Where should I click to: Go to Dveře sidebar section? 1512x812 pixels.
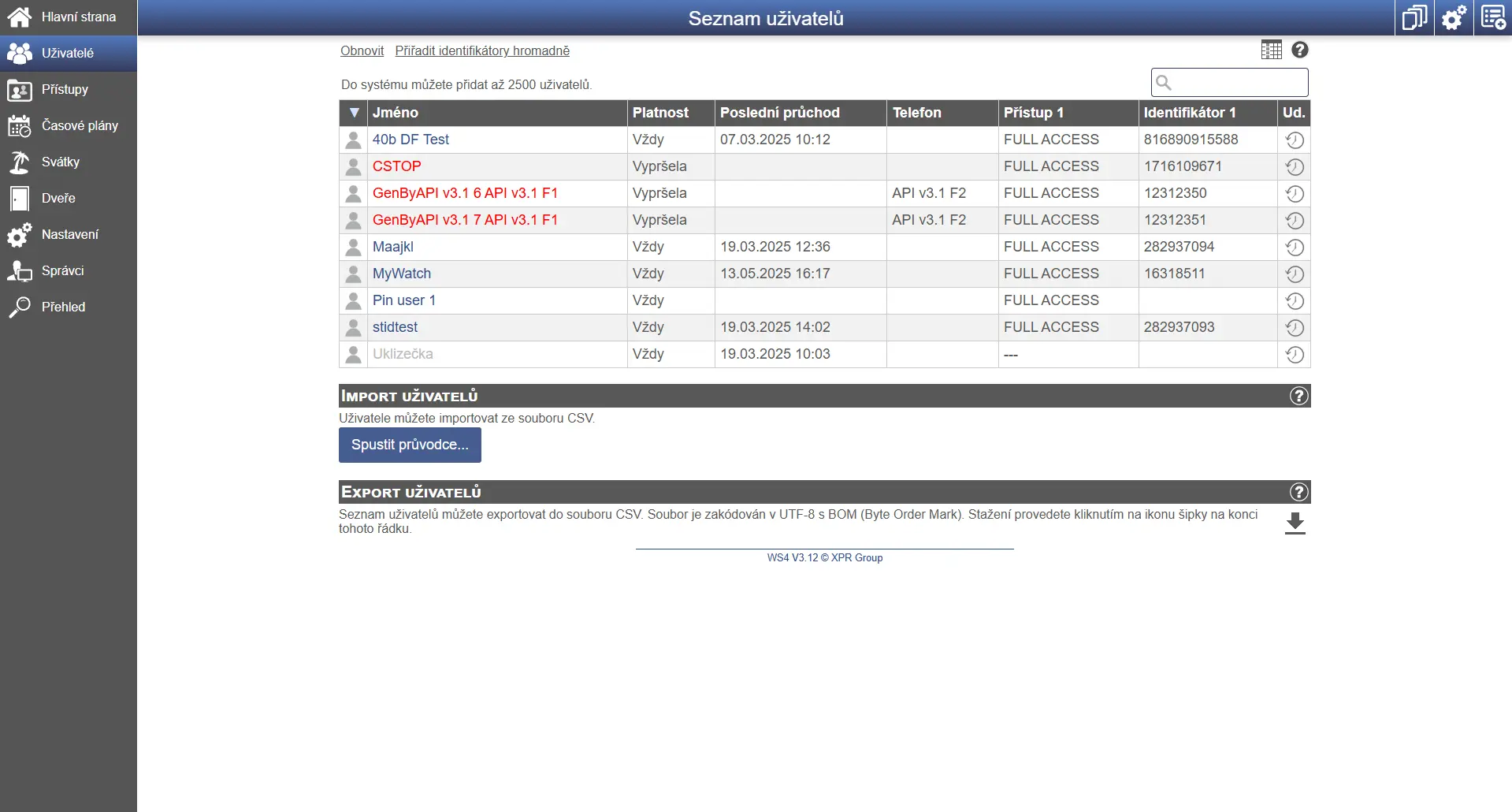click(58, 198)
